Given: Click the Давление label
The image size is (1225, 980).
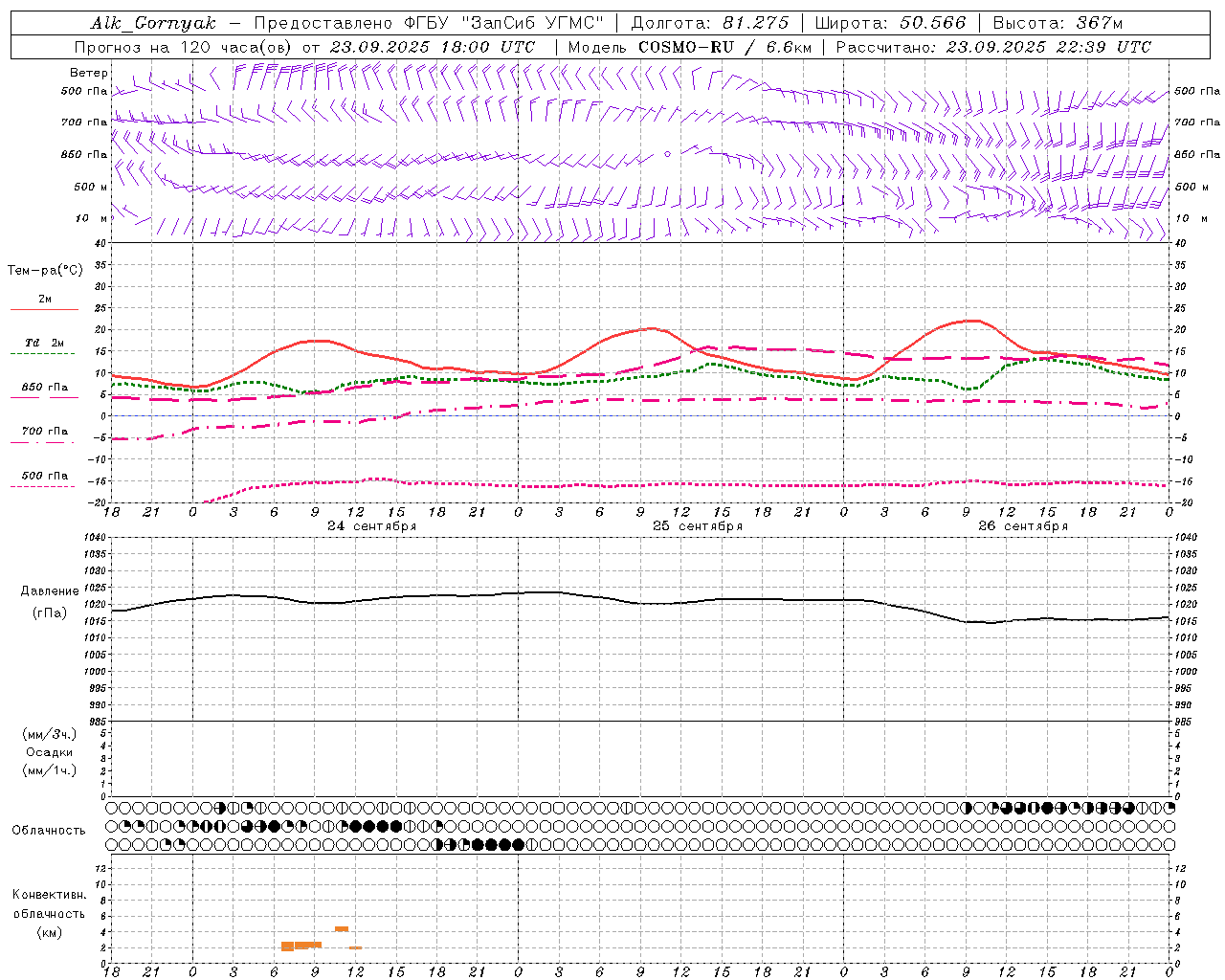Looking at the screenshot, I should pyautogui.click(x=50, y=591).
